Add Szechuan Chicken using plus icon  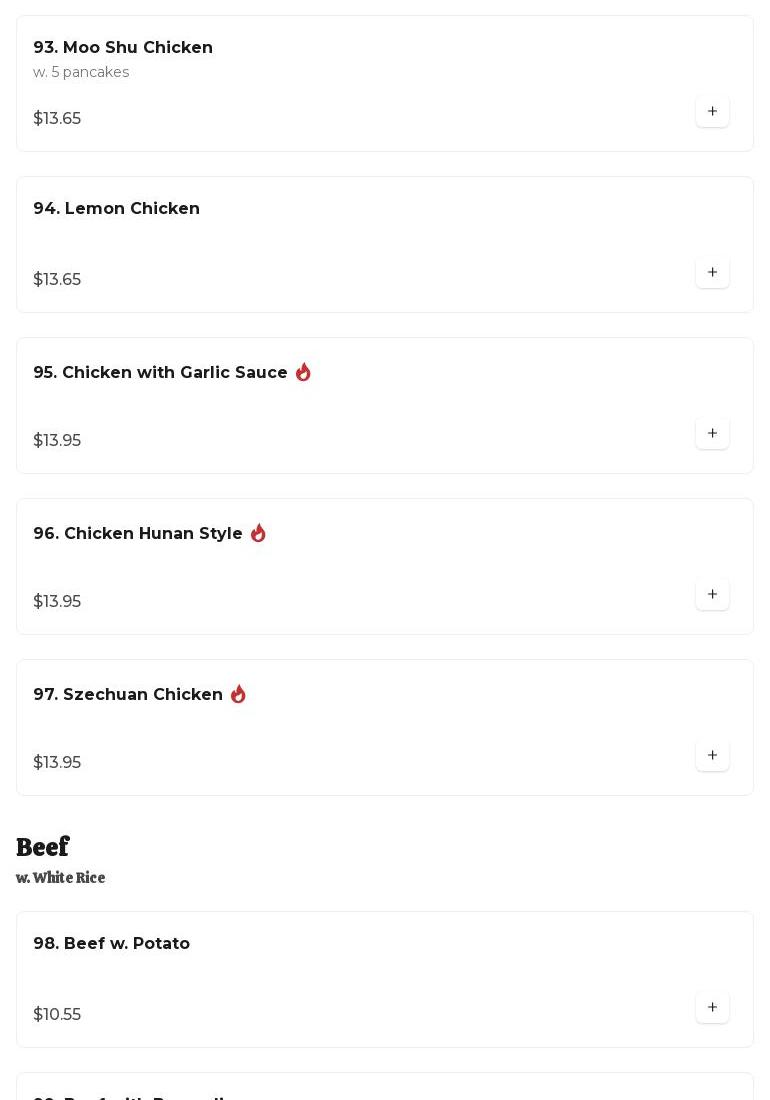coord(712,755)
